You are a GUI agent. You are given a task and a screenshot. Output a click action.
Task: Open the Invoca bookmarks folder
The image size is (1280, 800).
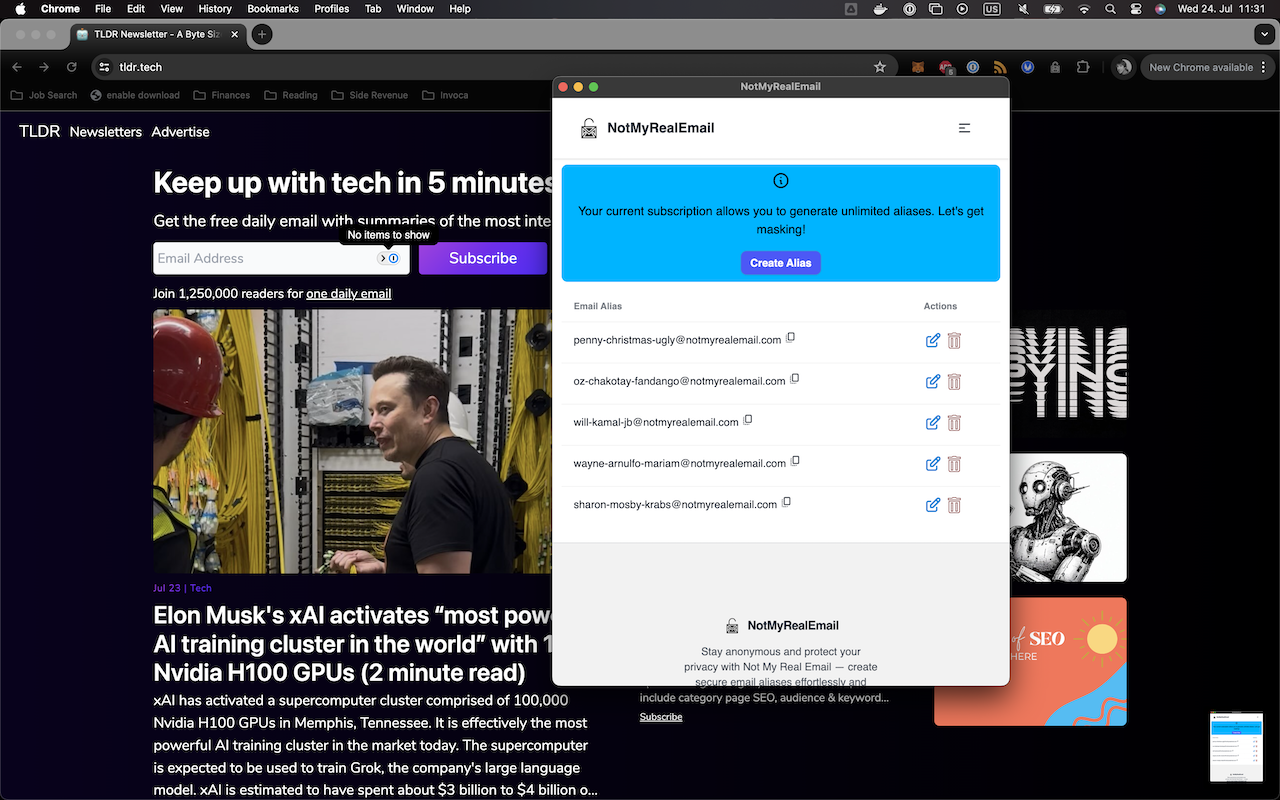445,95
